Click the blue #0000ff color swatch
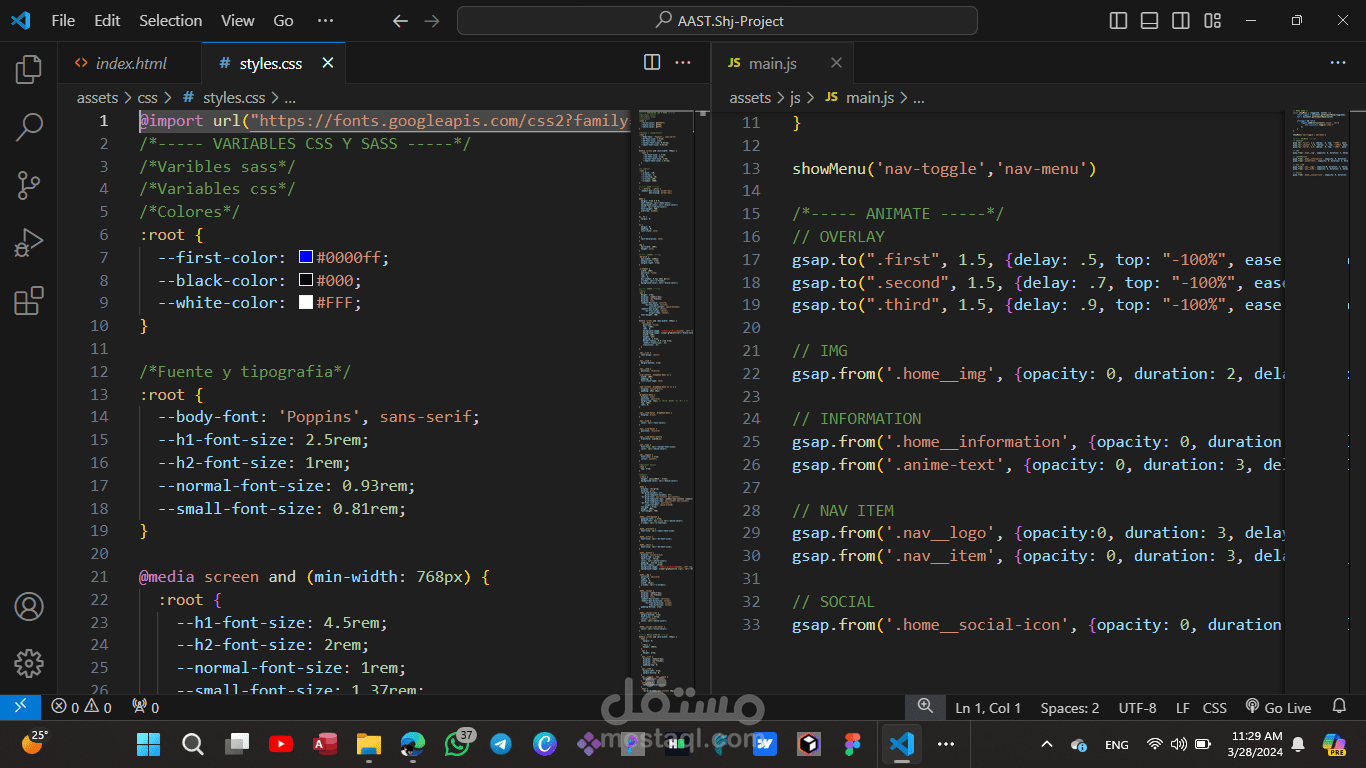Screen dimensions: 1366x768 (x=306, y=258)
